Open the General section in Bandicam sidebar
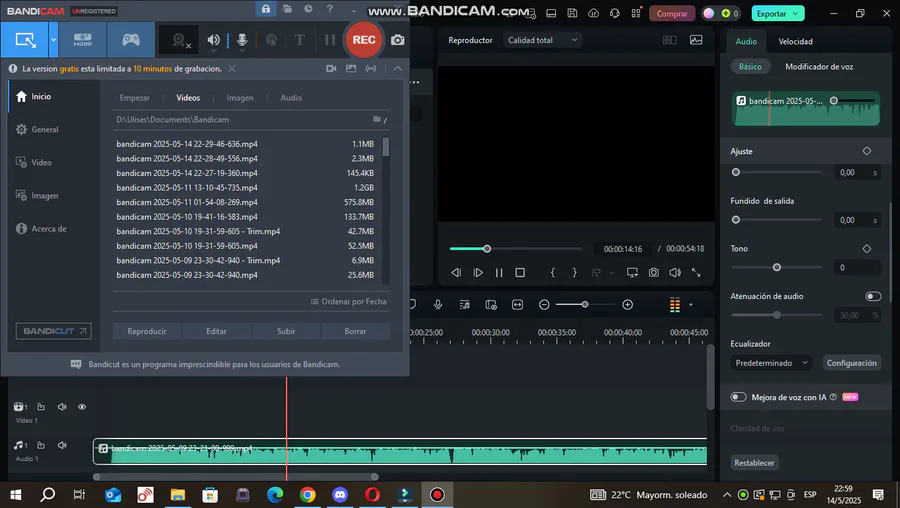Screen dimensions: 900x508 pos(45,130)
